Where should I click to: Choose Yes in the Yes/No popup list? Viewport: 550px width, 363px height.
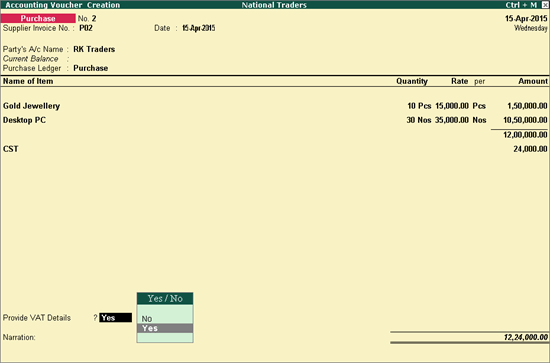click(x=165, y=328)
